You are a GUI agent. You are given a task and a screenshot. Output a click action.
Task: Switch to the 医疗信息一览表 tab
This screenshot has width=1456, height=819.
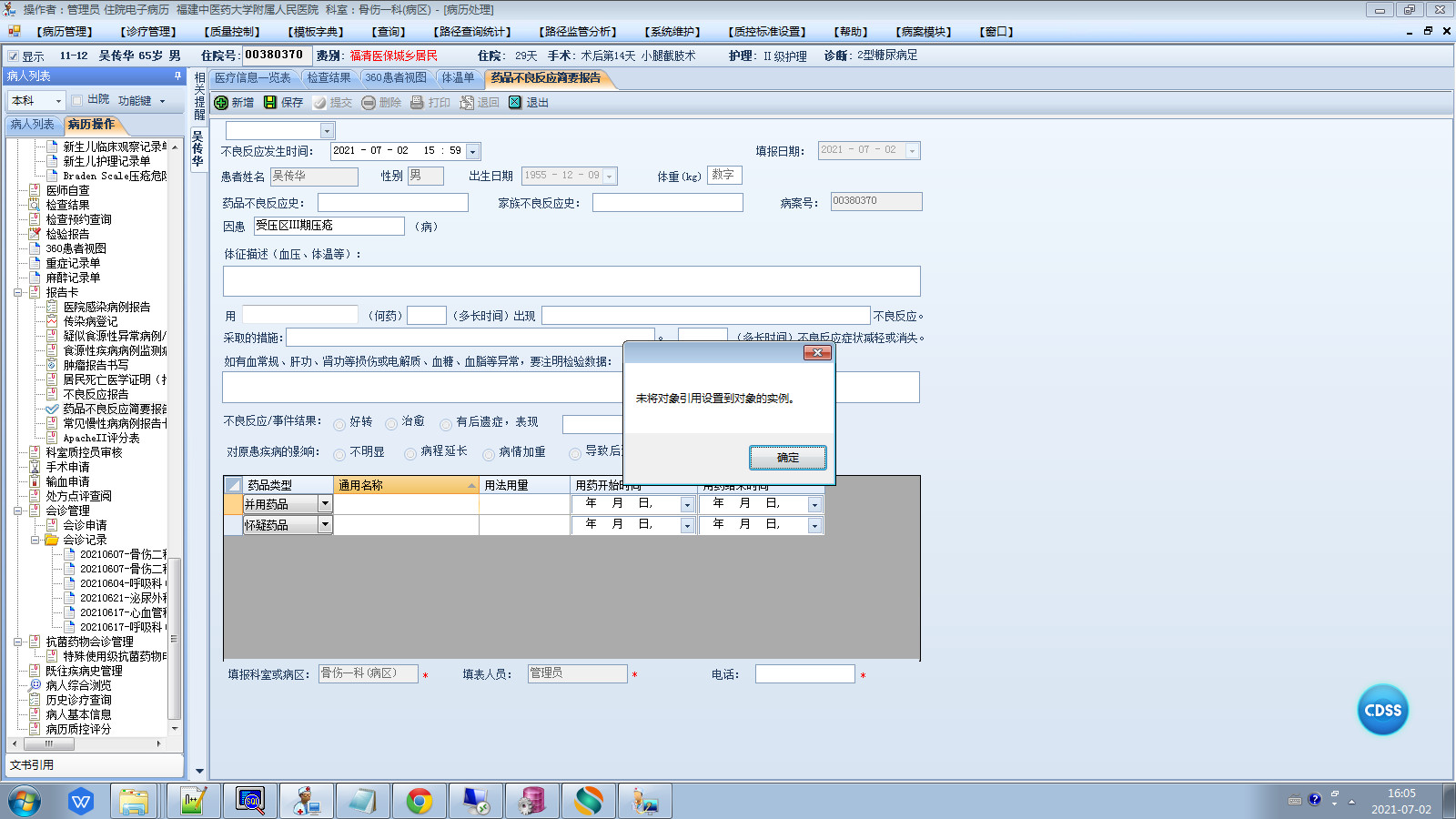pyautogui.click(x=252, y=78)
